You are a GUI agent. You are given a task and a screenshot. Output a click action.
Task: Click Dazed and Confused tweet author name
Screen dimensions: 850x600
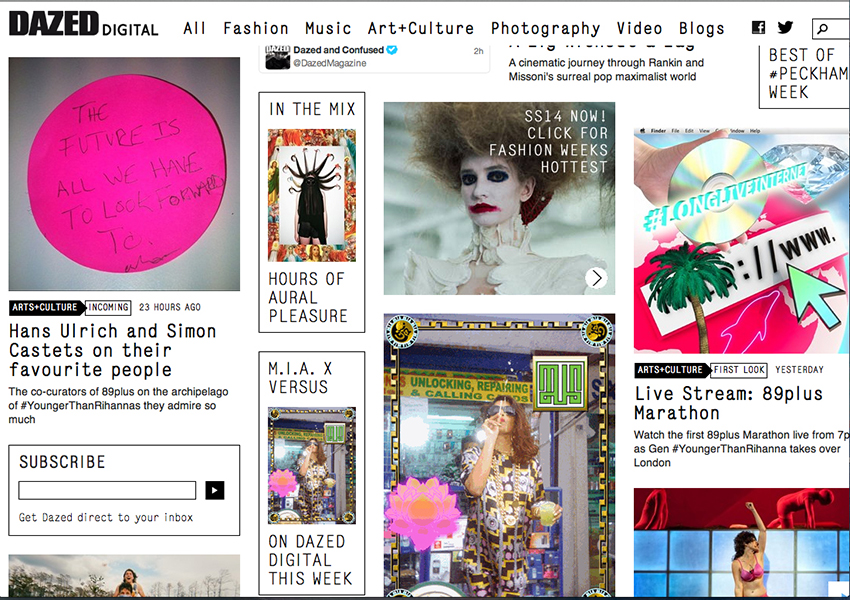[x=339, y=50]
